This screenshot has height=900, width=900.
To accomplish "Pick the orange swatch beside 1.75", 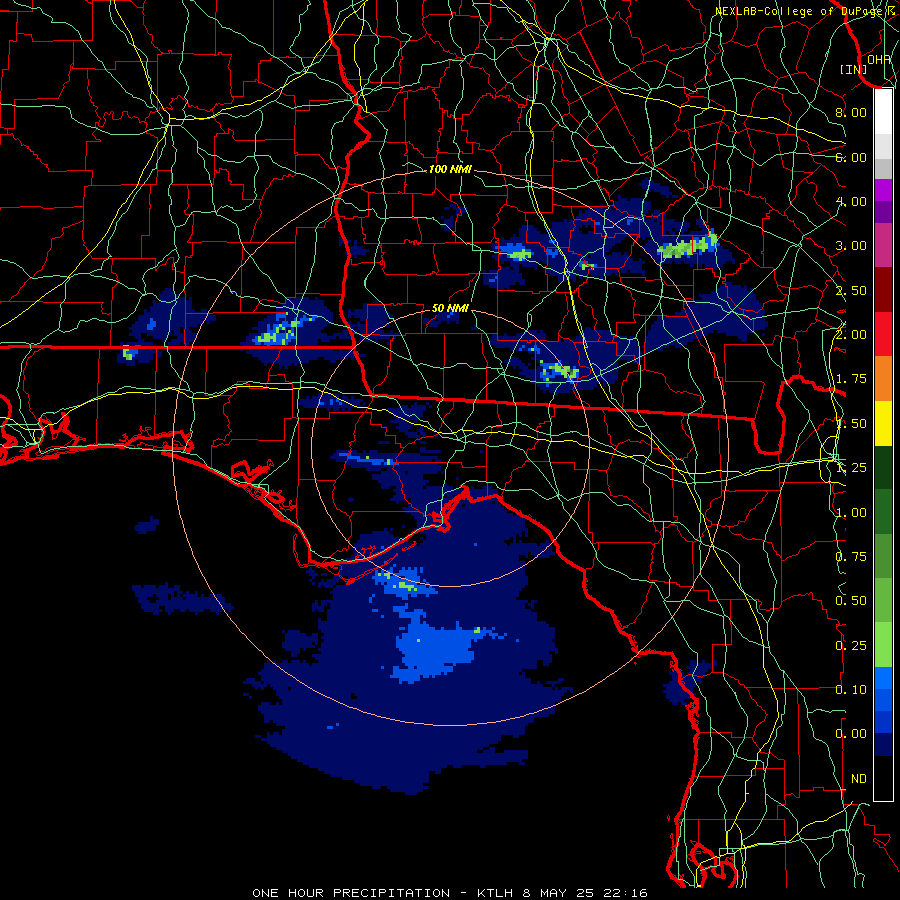I will tap(883, 379).
